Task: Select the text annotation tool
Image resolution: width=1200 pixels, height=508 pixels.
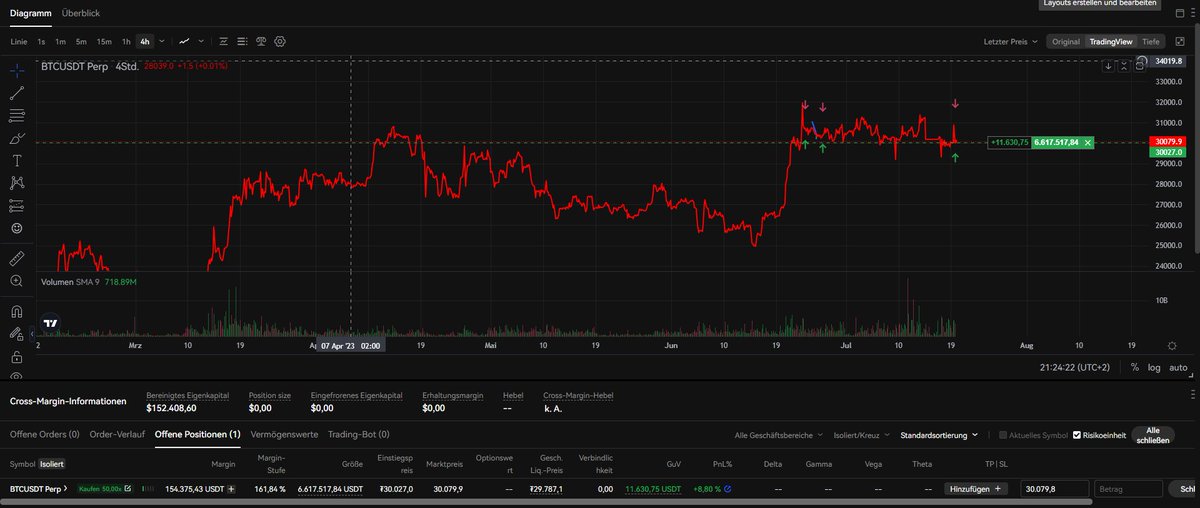Action: [x=17, y=160]
